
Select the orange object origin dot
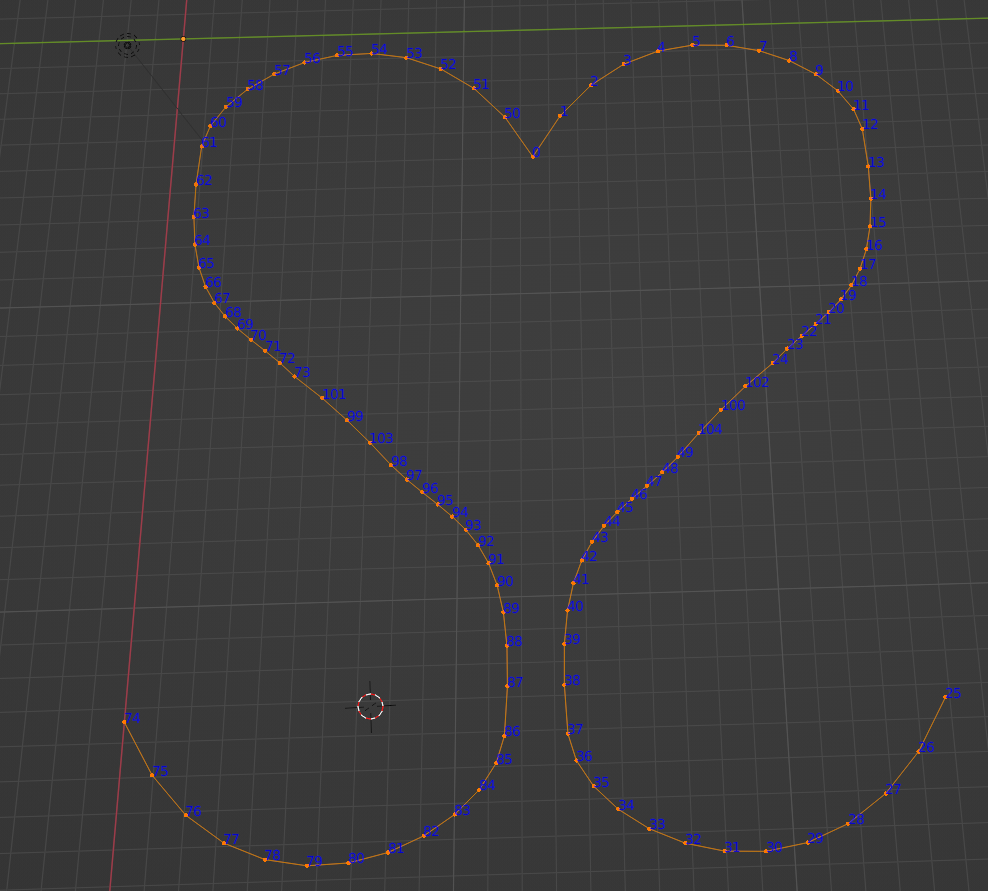(183, 39)
